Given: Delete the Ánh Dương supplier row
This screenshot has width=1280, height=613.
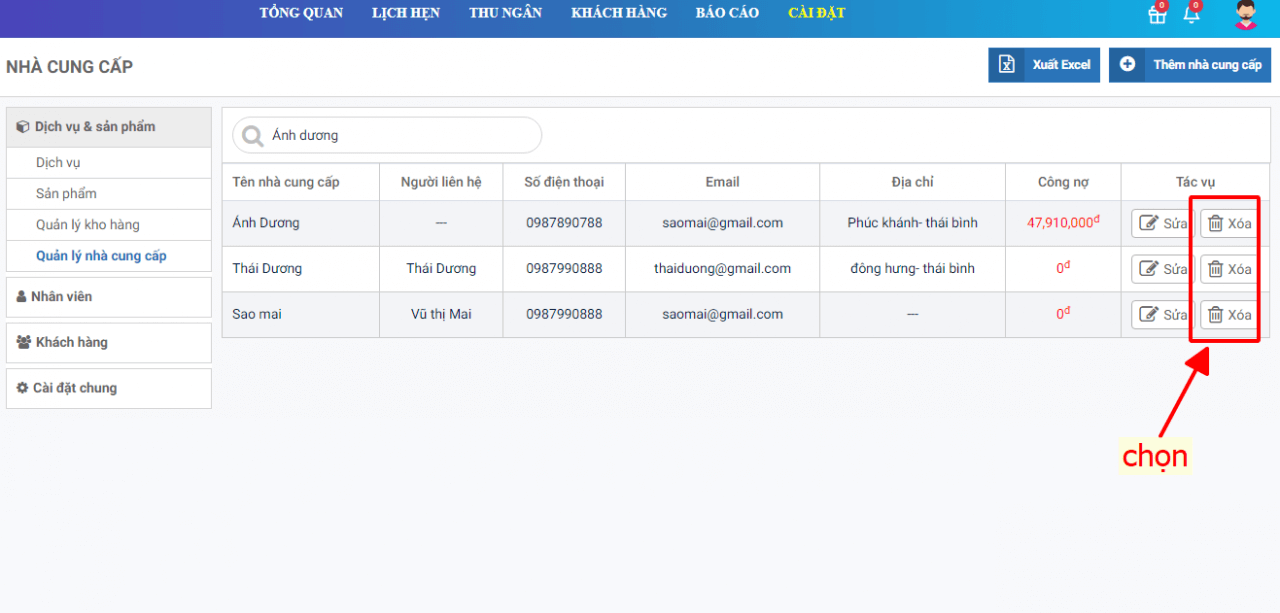Looking at the screenshot, I should [1228, 224].
